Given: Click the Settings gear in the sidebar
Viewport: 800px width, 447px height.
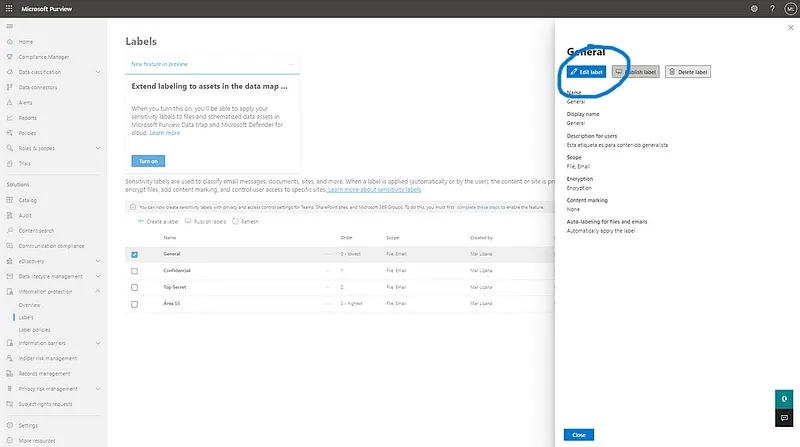Looking at the screenshot, I should click(x=10, y=425).
